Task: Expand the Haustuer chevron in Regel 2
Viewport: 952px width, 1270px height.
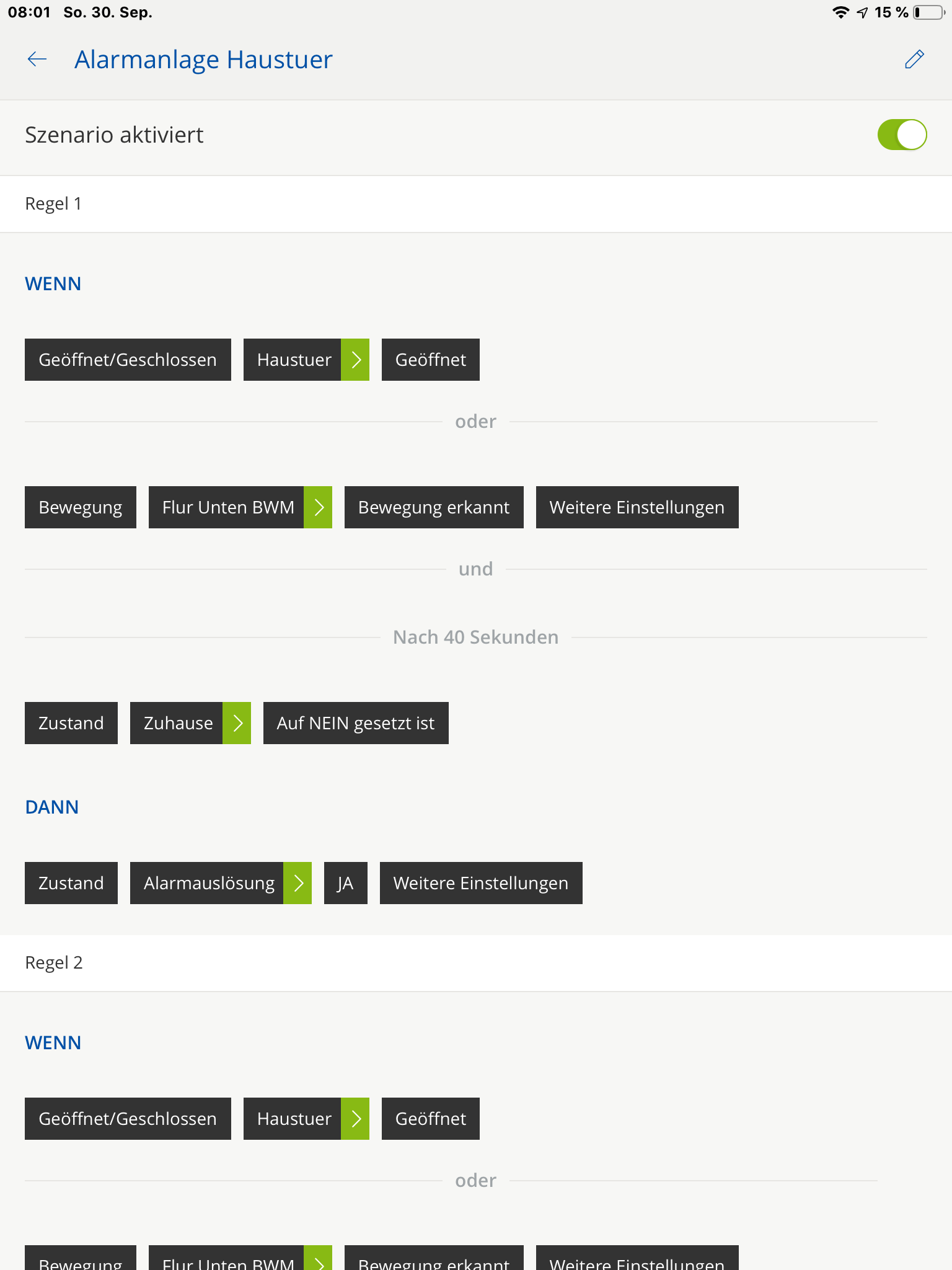Action: click(x=355, y=1119)
